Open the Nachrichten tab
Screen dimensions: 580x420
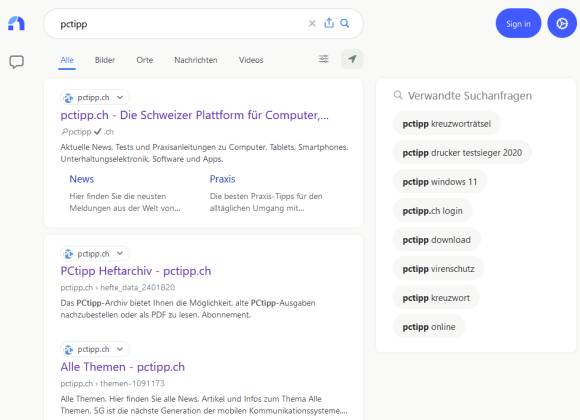point(196,60)
